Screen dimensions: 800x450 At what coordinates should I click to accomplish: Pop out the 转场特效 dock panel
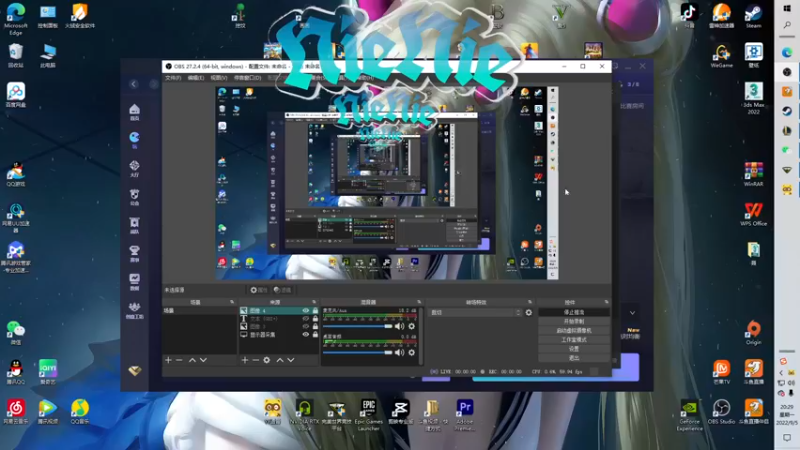pos(530,302)
